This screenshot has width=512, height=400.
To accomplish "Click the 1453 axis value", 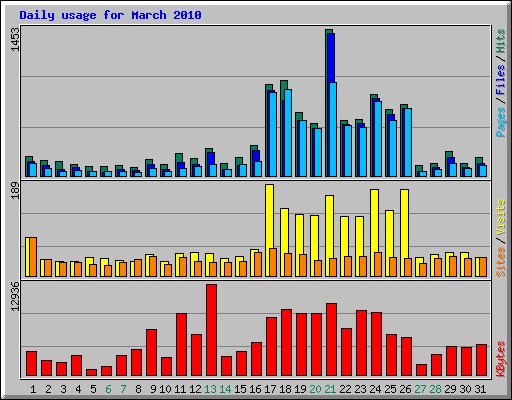I will [15, 39].
